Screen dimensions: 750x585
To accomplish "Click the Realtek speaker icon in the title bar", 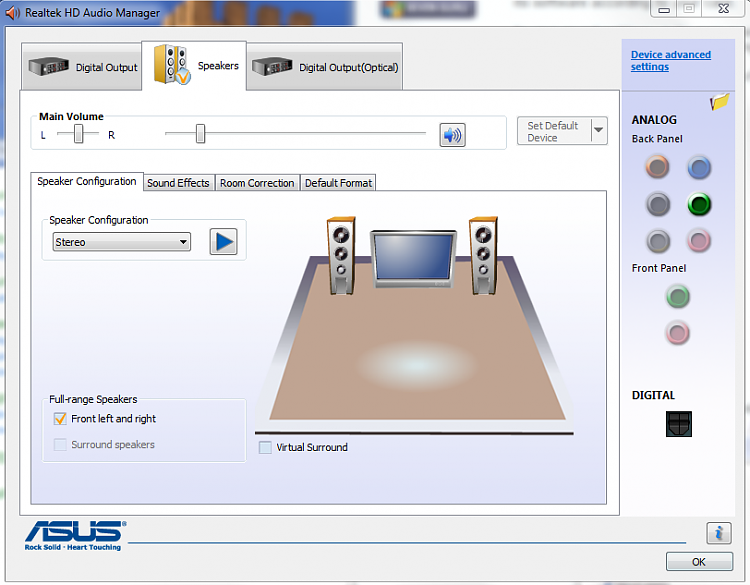I will 12,13.
